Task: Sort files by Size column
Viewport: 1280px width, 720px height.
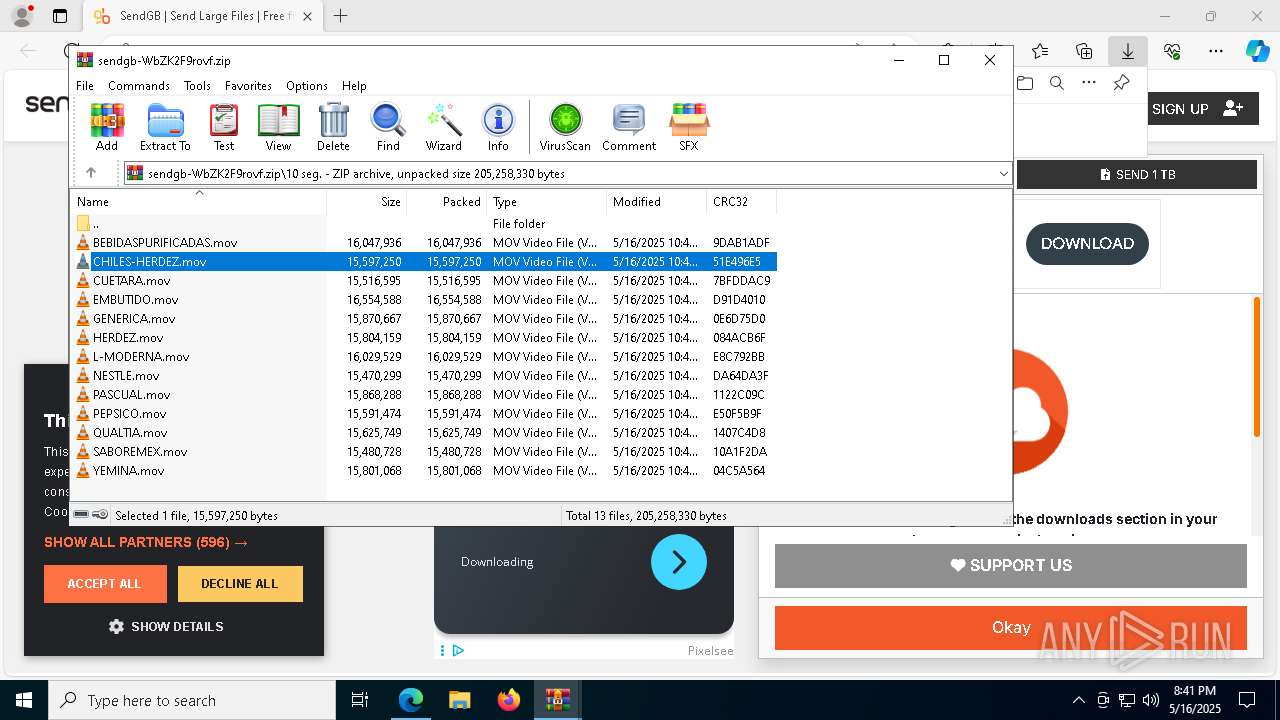Action: (x=367, y=202)
